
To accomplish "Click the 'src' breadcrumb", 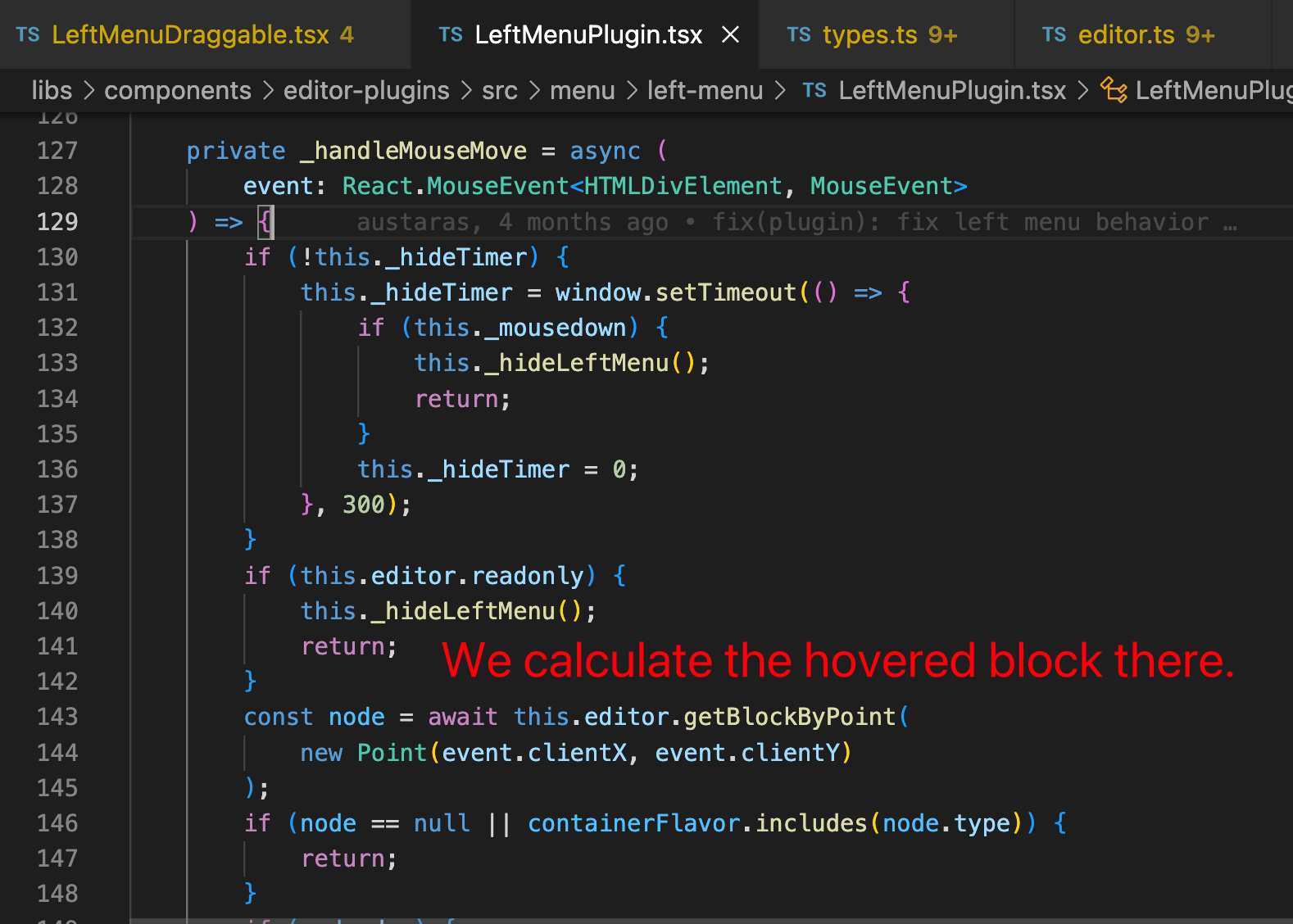I will tap(500, 90).
